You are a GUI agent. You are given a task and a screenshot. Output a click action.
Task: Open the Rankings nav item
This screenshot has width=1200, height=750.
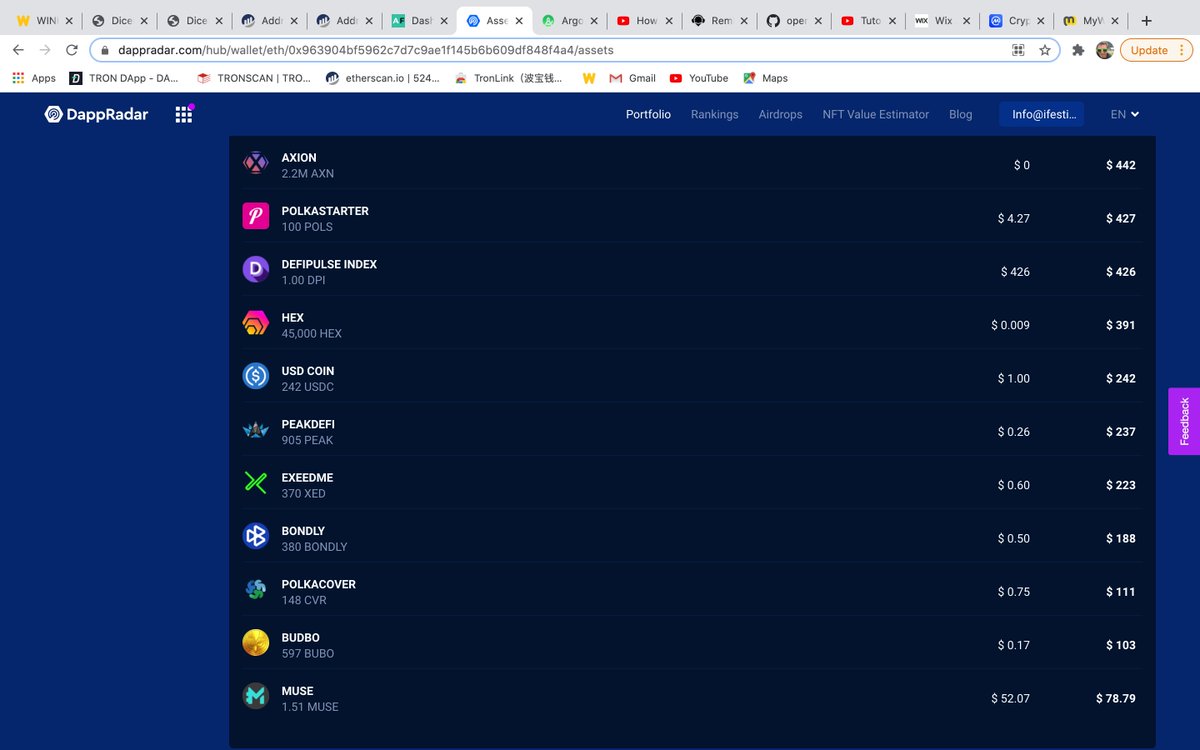click(714, 115)
